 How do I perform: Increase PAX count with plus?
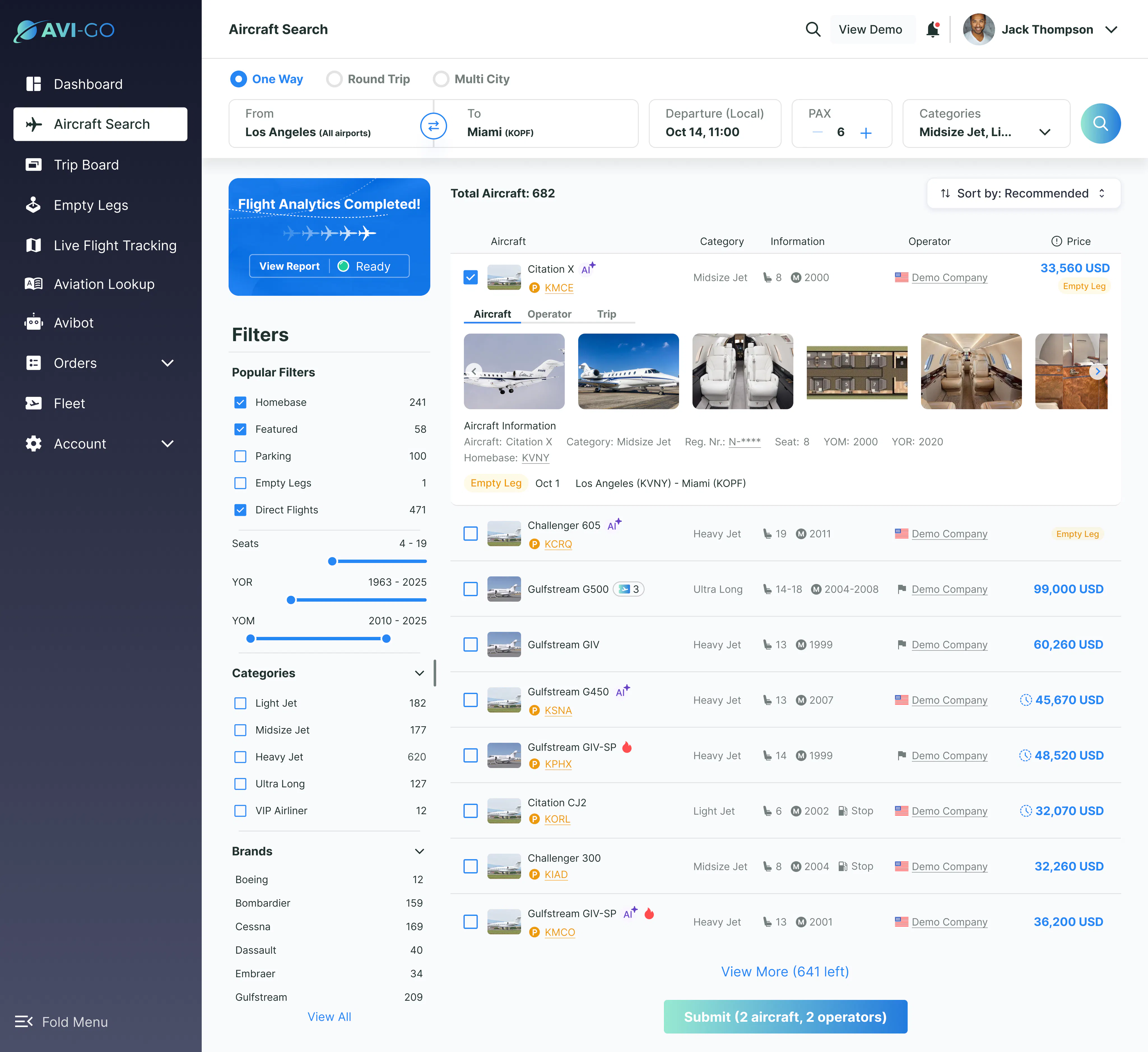tap(866, 133)
